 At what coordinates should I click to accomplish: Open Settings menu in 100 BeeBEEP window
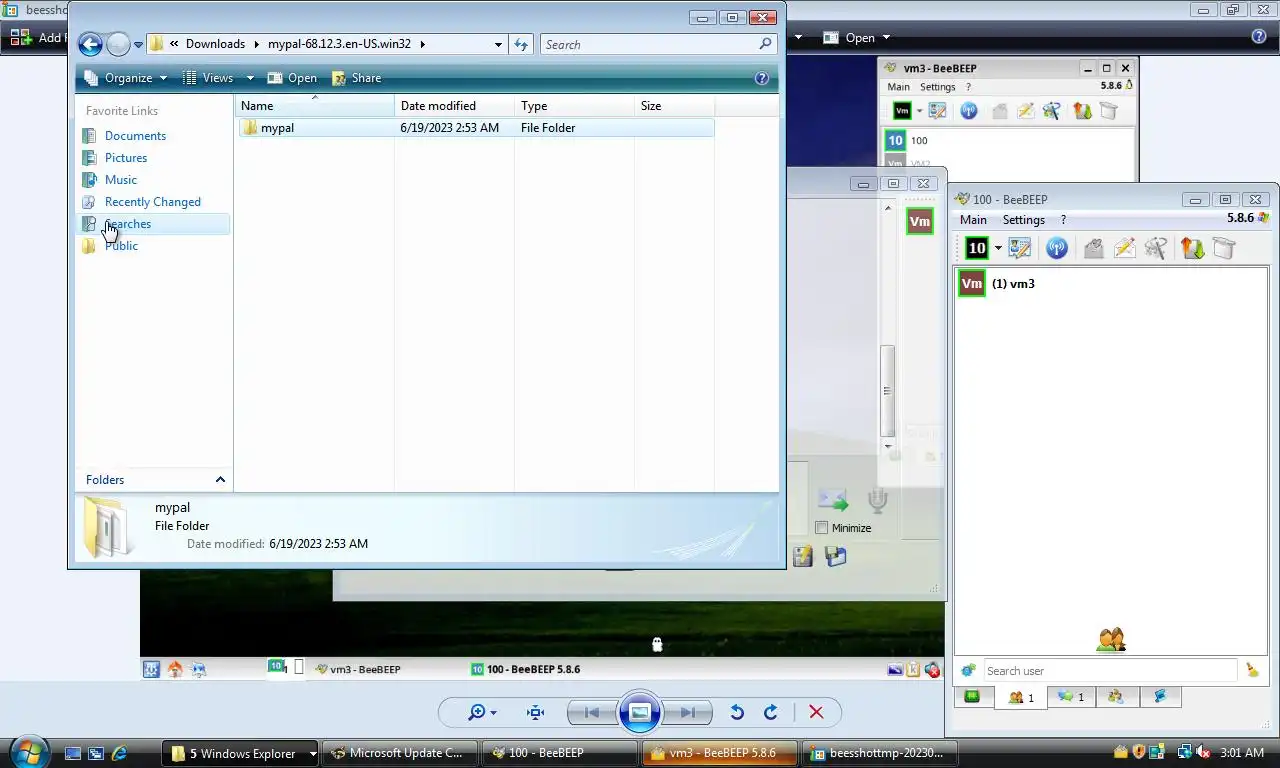(1023, 220)
